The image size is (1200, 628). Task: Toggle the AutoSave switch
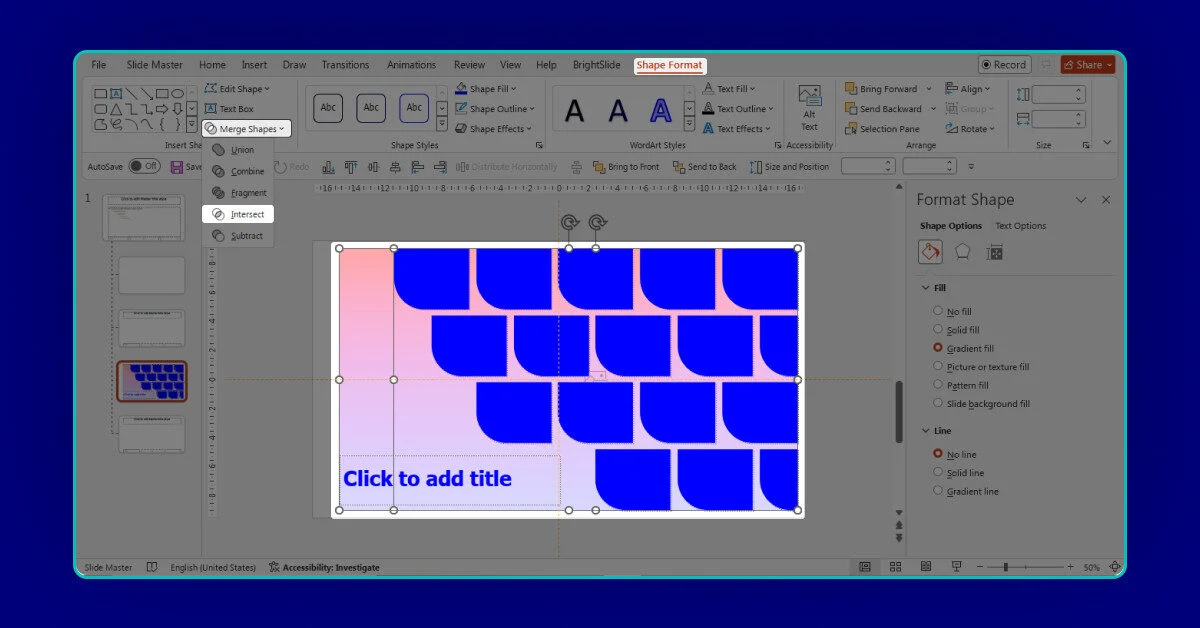tap(144, 166)
